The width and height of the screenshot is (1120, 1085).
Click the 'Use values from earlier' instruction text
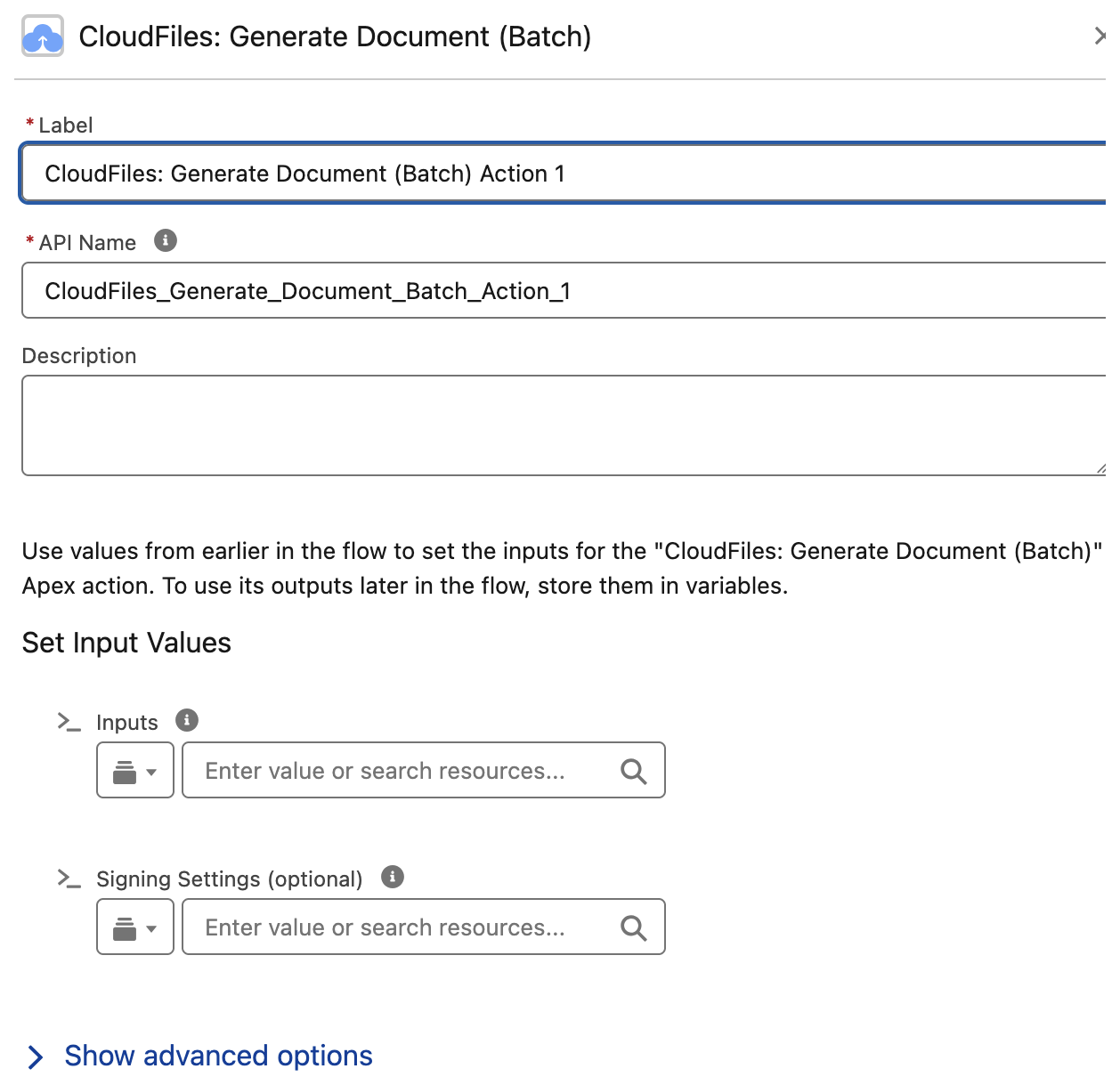click(x=563, y=568)
